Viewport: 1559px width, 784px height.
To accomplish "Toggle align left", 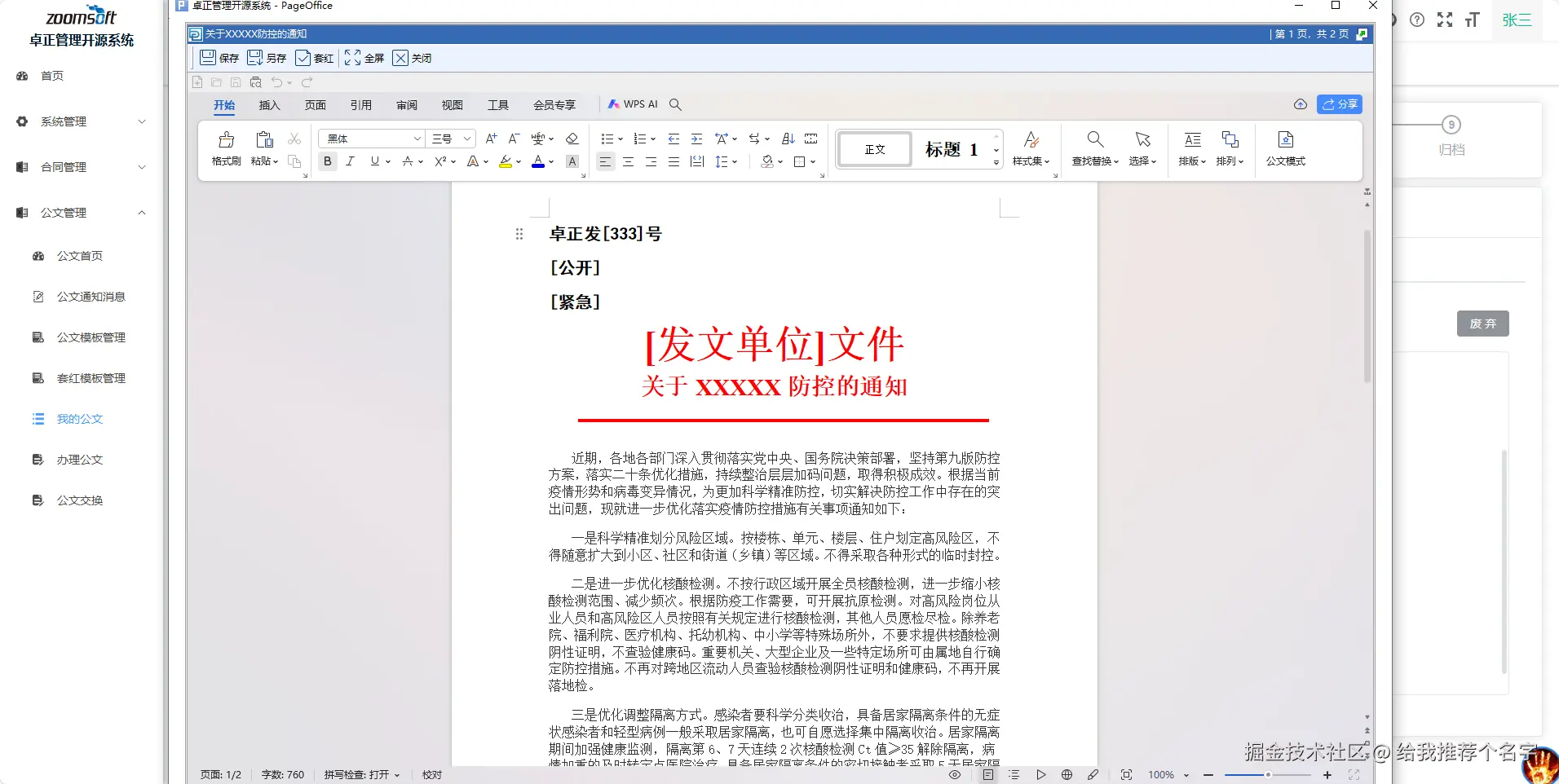I will [605, 161].
